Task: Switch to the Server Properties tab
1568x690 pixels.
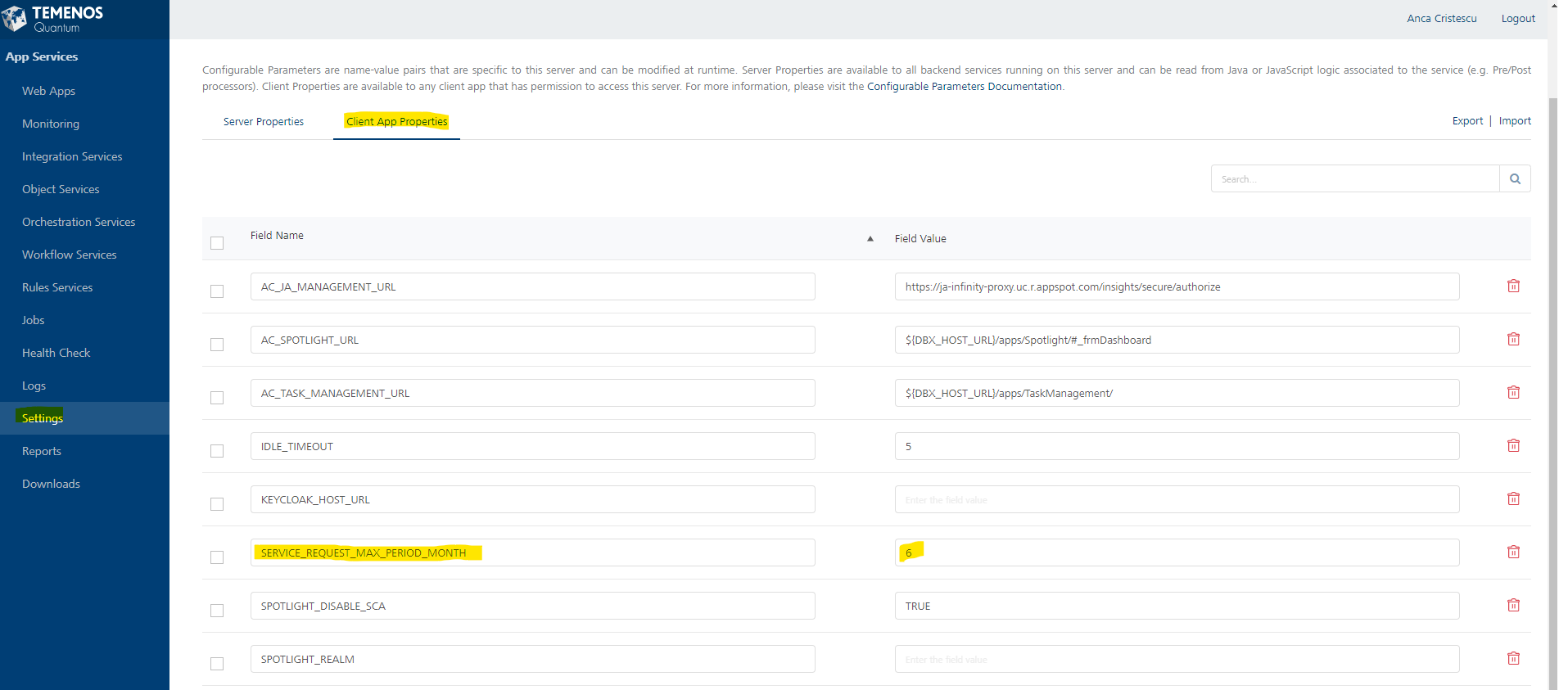Action: (x=263, y=122)
